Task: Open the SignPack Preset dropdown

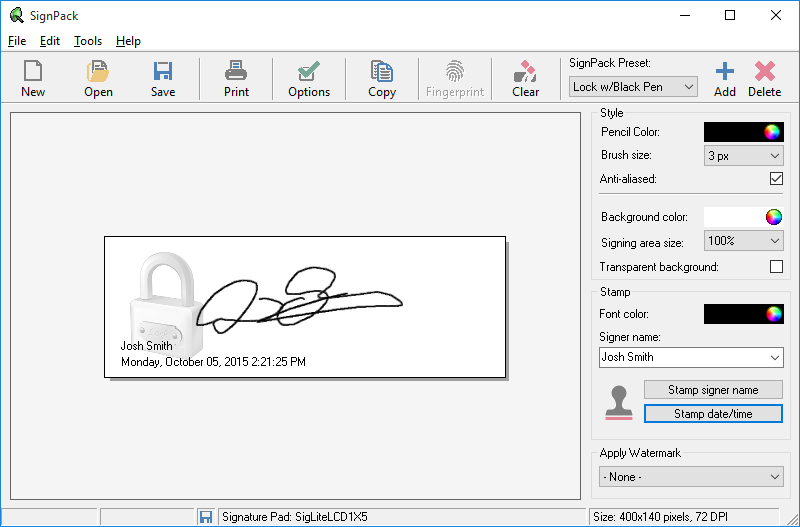Action: (x=633, y=87)
